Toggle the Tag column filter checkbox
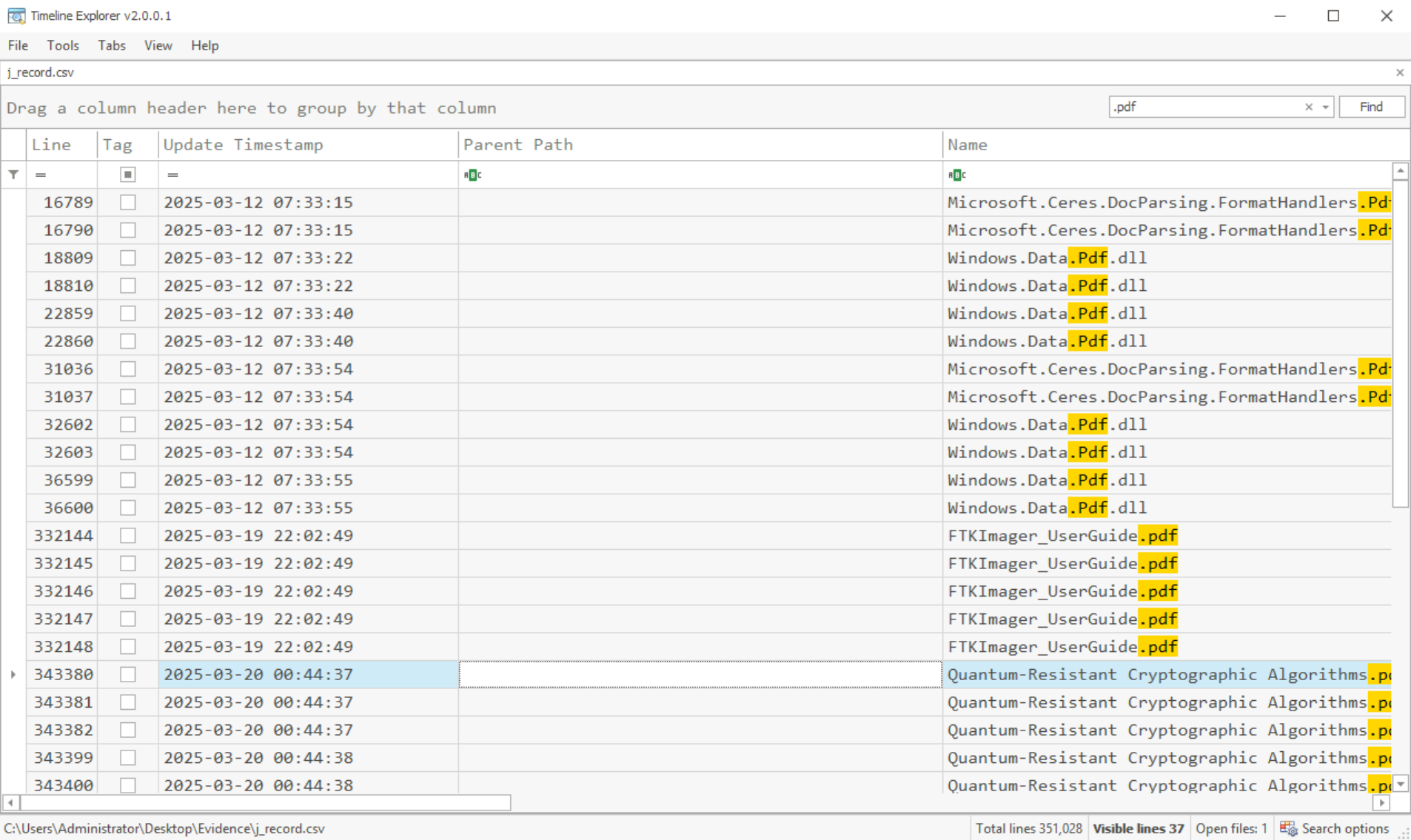Screen dimensions: 1411x840 (128, 175)
